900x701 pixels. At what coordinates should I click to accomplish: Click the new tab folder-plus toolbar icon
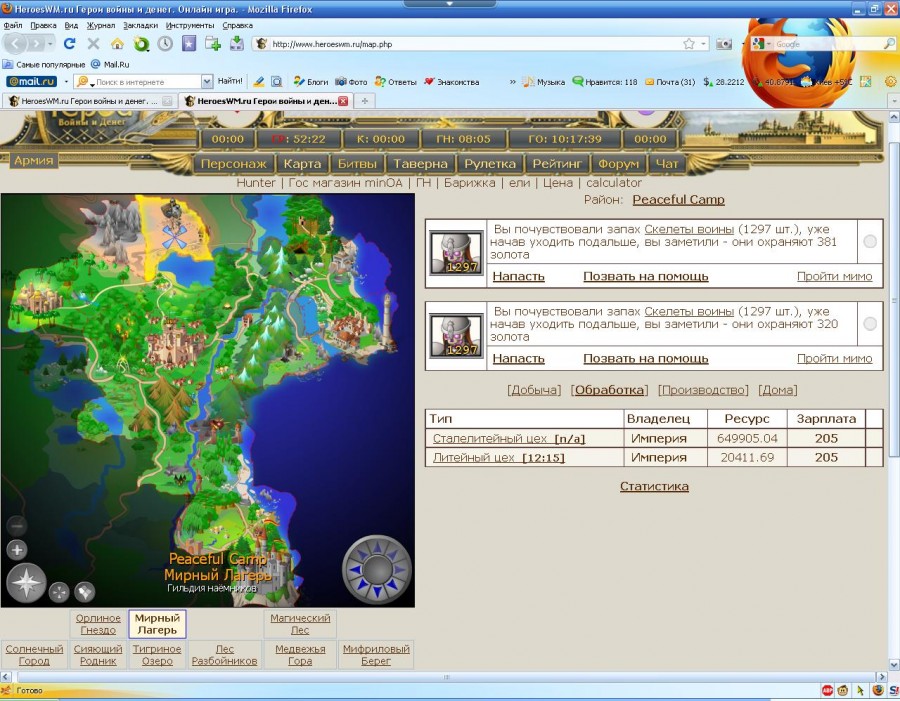[x=213, y=44]
